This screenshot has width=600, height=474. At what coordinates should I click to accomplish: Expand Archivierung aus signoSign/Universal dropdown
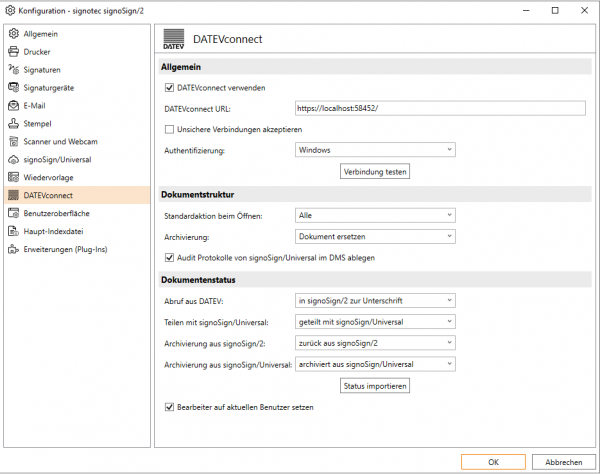(x=375, y=364)
